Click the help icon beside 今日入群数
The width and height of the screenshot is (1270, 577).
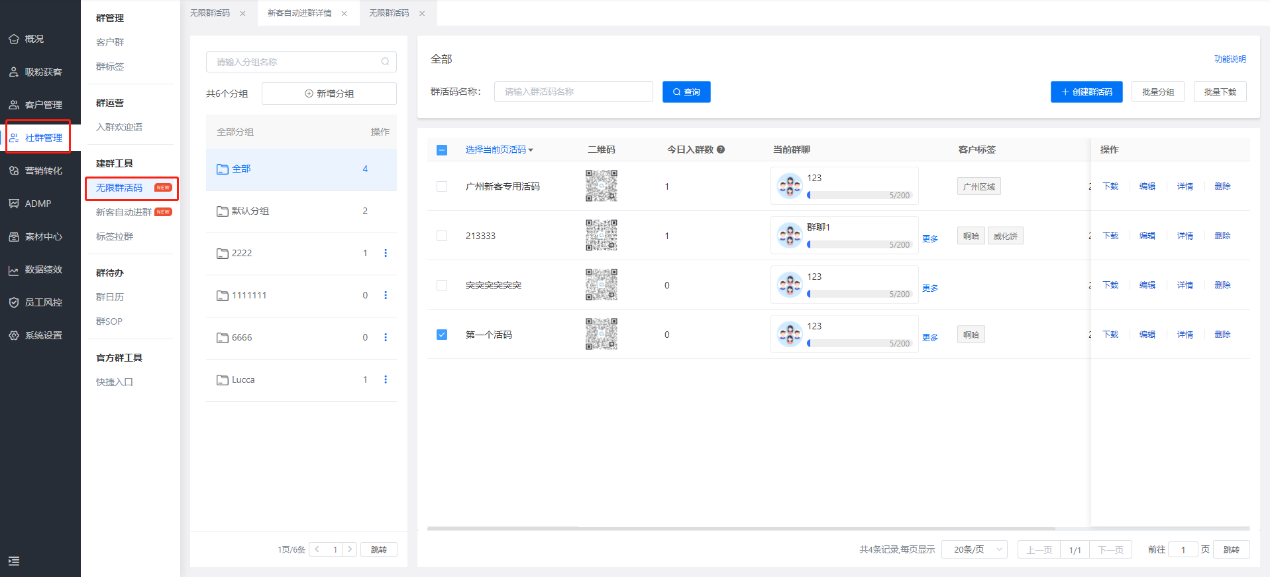click(720, 150)
